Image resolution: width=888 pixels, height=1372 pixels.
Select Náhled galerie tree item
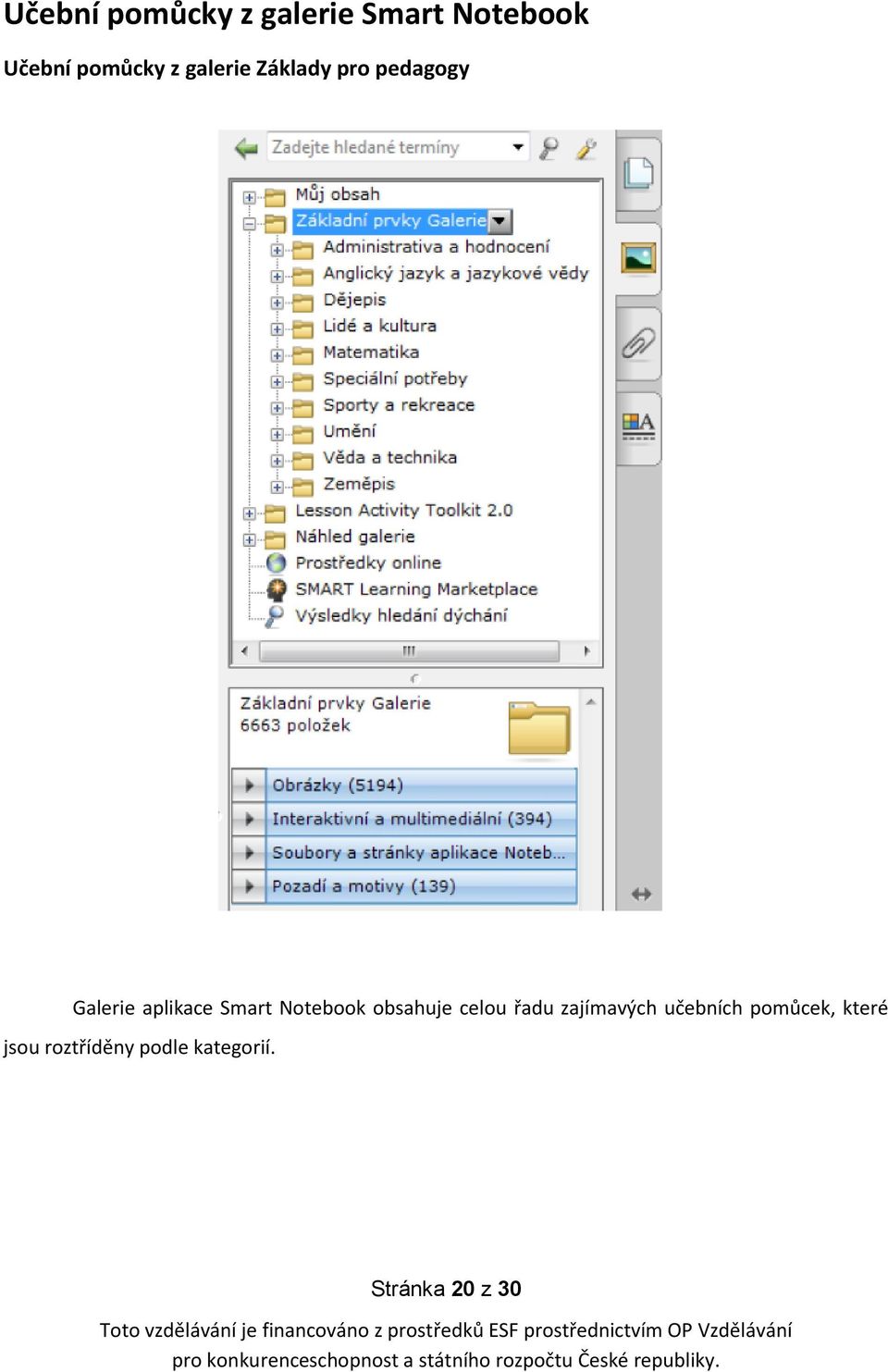tap(355, 537)
